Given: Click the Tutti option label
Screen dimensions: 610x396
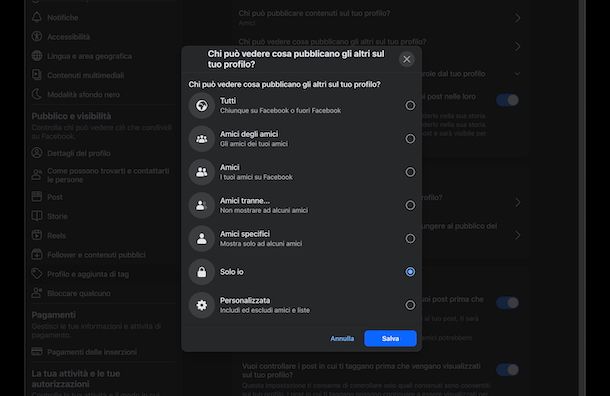Looking at the screenshot, I should point(228,101).
